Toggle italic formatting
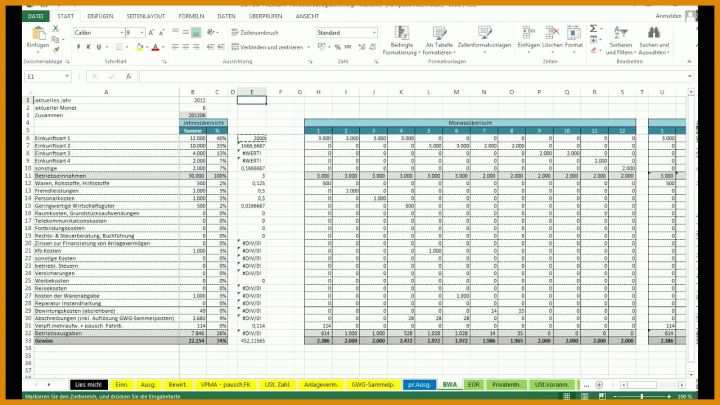The width and height of the screenshot is (720, 405). coord(88,47)
